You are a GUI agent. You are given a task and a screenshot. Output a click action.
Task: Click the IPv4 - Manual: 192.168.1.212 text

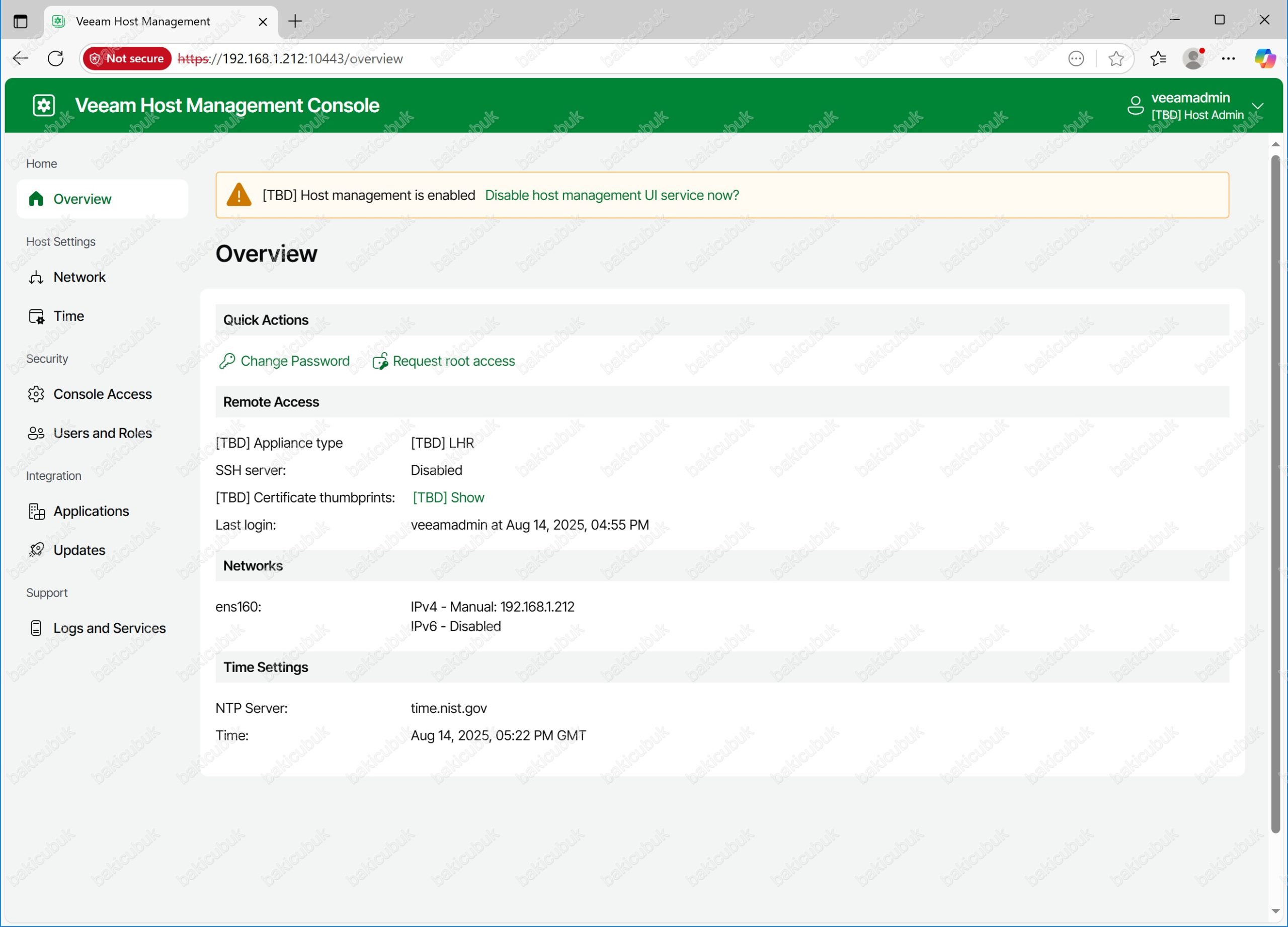[x=493, y=607]
